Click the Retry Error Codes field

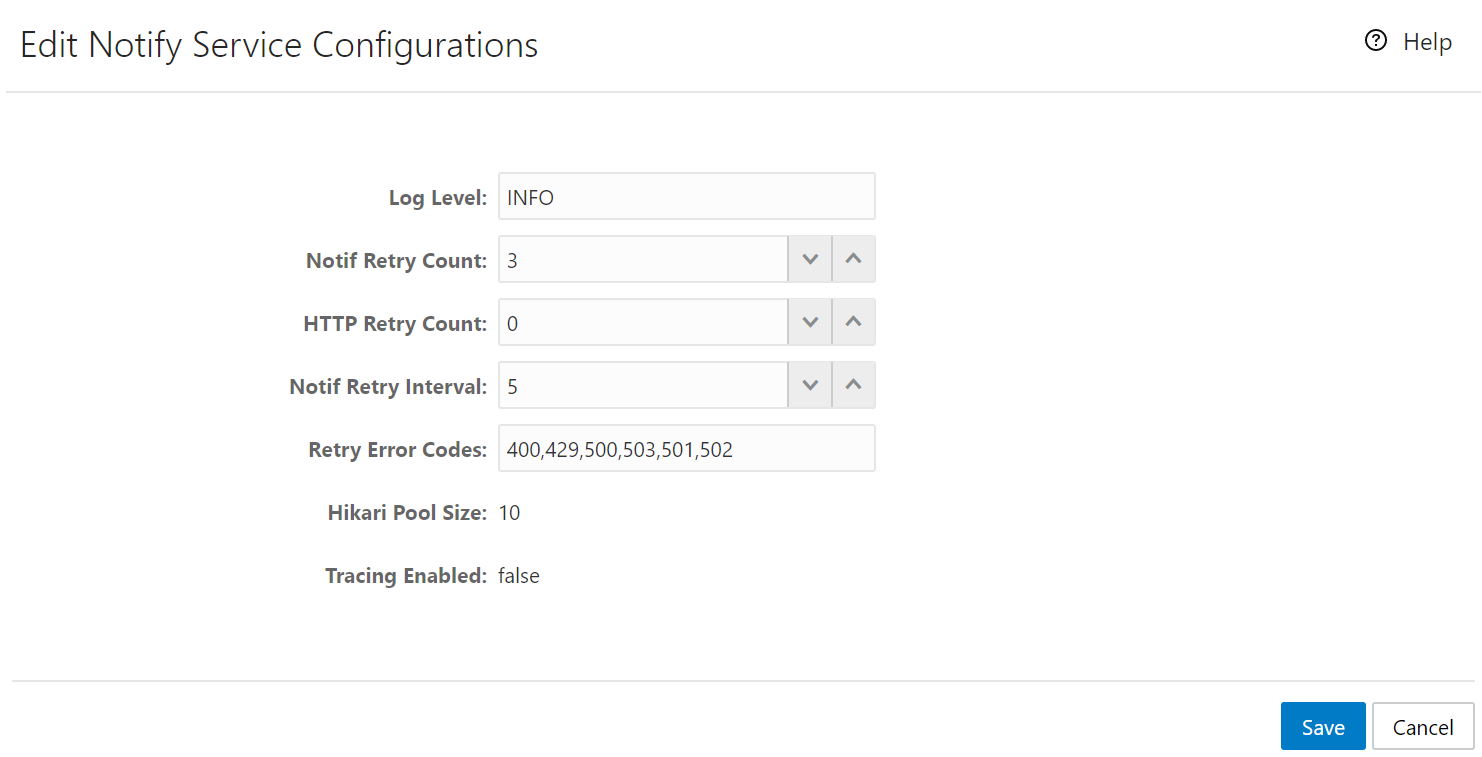(x=687, y=449)
